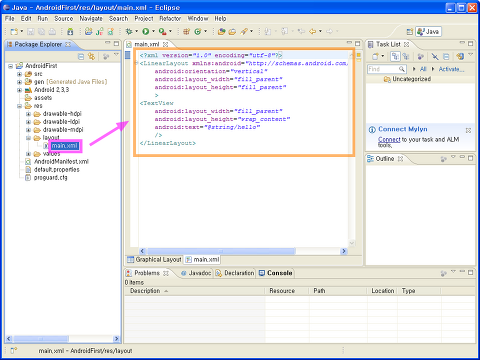
Task: Switch to the Console tab
Action: coord(275,273)
